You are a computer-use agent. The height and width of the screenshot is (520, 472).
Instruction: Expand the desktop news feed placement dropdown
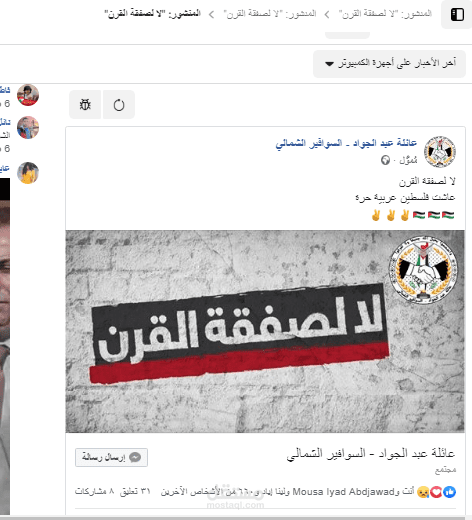[x=389, y=63]
